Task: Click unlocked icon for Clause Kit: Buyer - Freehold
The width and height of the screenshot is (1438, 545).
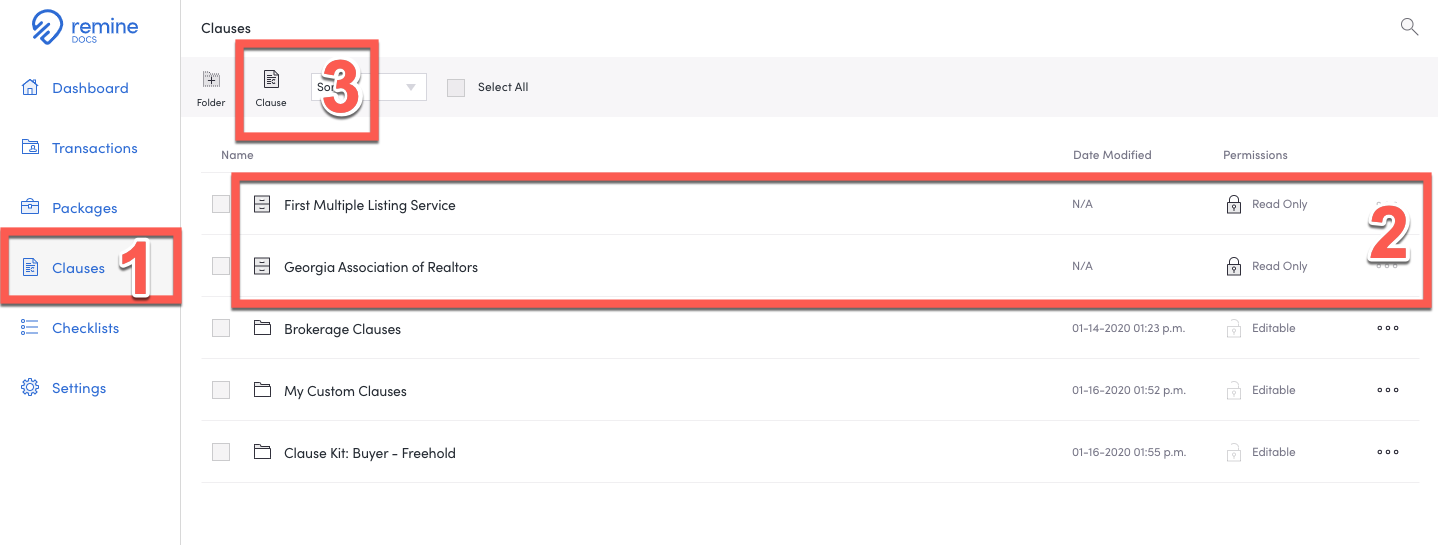Action: pos(1234,452)
